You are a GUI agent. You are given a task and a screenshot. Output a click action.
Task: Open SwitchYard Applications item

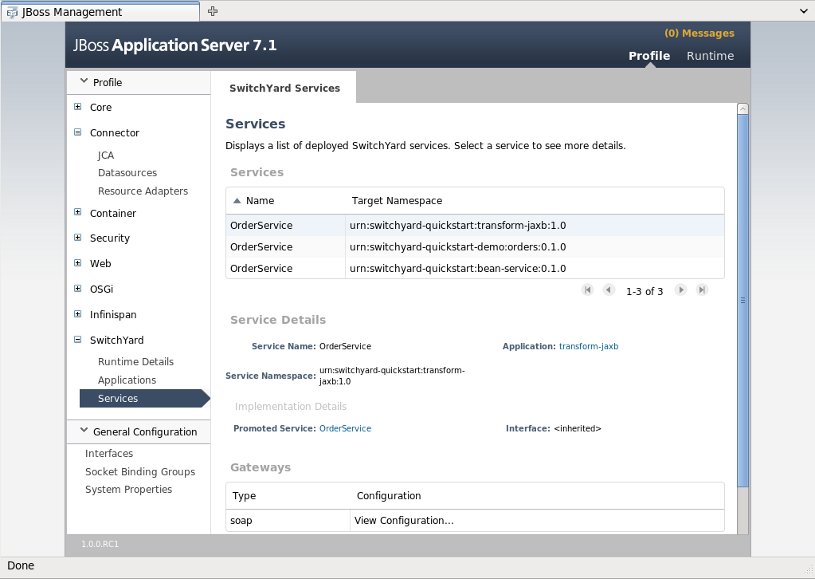pos(127,380)
